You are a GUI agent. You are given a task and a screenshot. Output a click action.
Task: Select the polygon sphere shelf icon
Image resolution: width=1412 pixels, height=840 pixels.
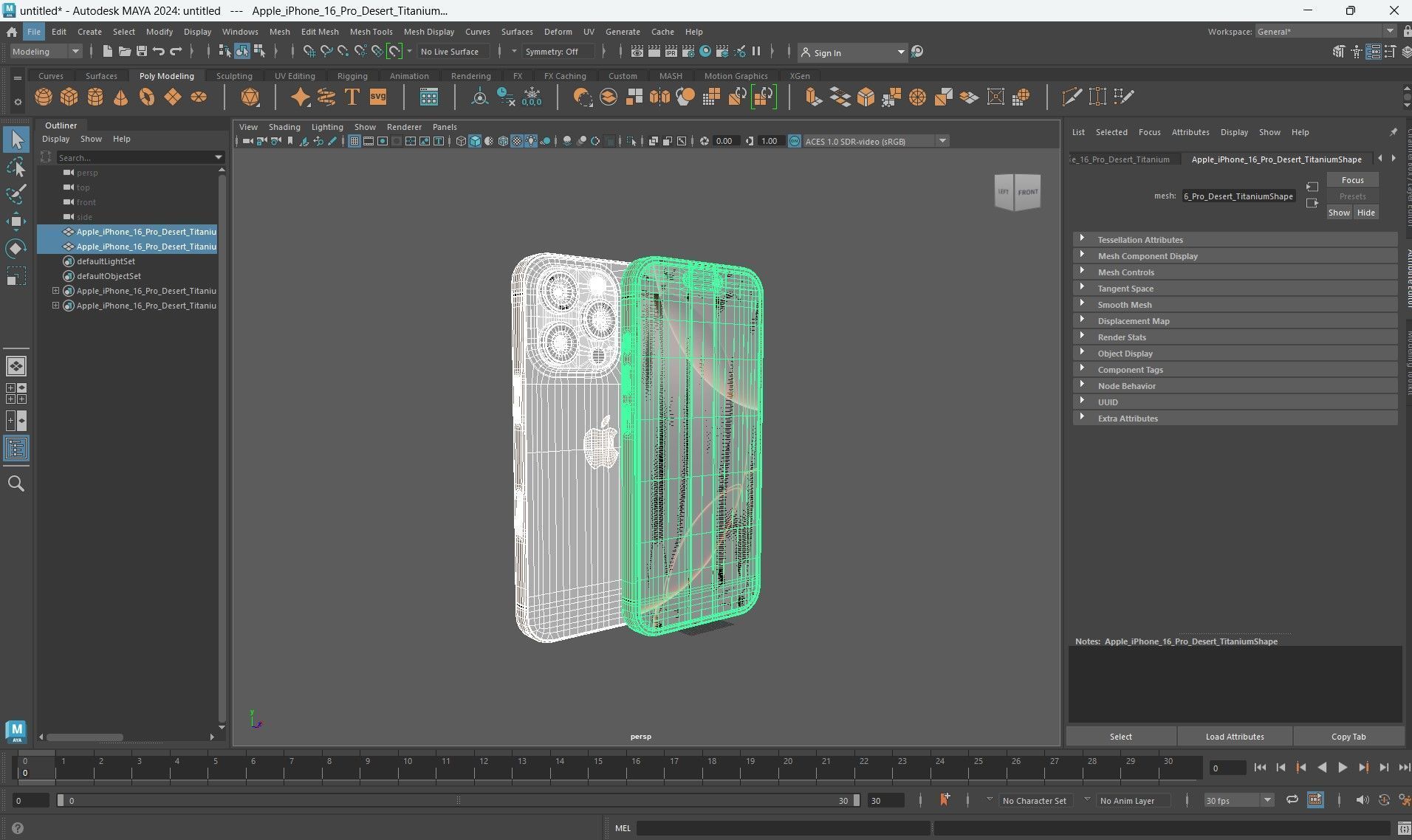click(x=44, y=97)
